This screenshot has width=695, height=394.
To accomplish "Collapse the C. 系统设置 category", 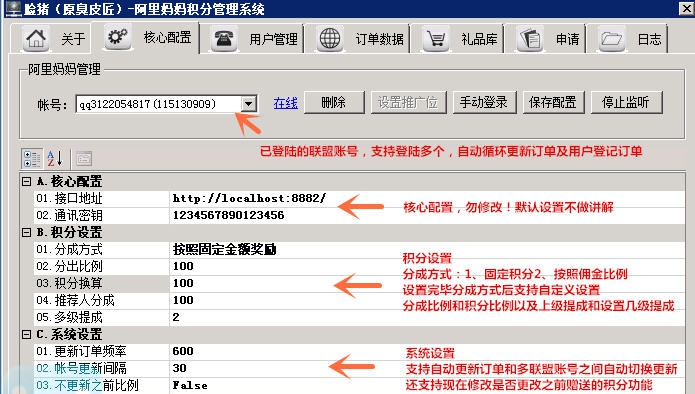I will [27, 334].
